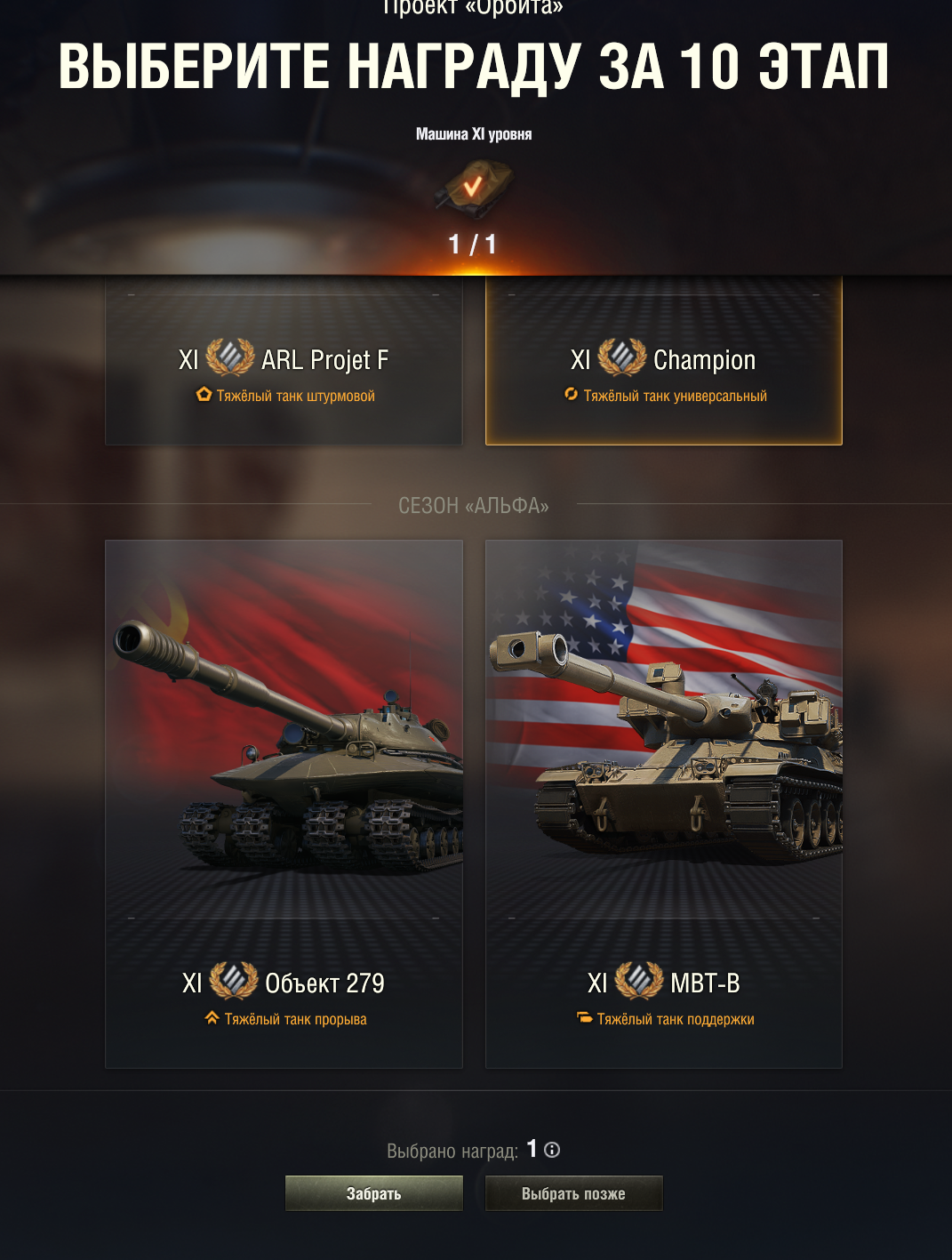The height and width of the screenshot is (1260, 952).
Task: Click the Забрать button
Action: coord(374,1193)
